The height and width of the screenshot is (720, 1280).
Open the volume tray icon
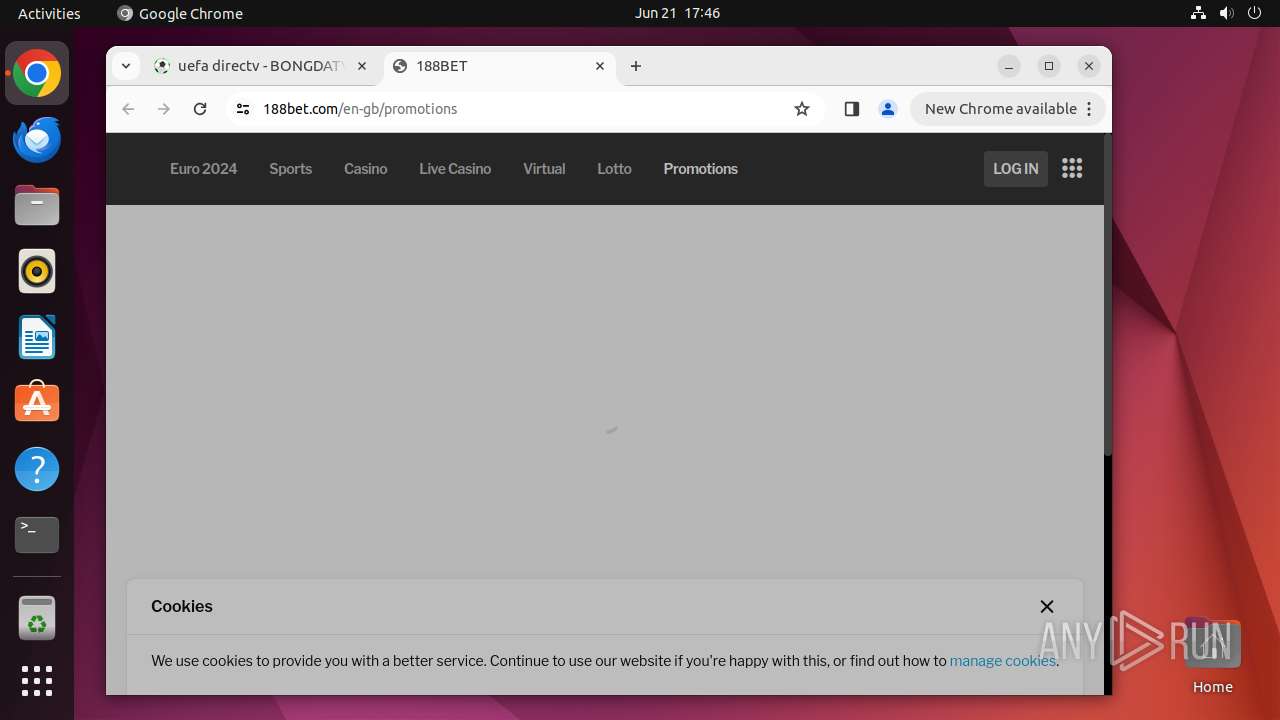pyautogui.click(x=1227, y=13)
